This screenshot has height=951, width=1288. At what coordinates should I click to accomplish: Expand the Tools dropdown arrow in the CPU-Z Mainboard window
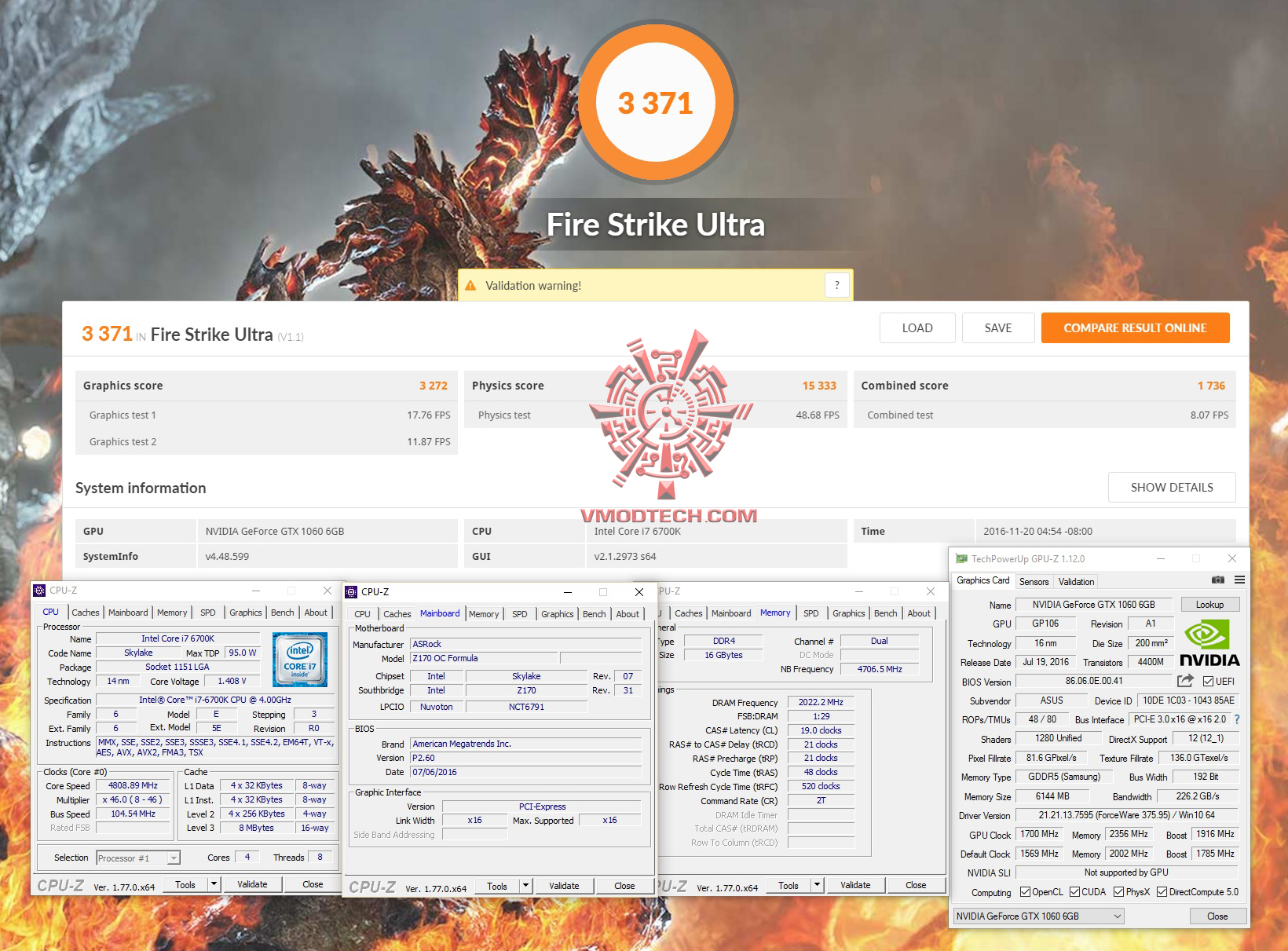click(x=525, y=886)
